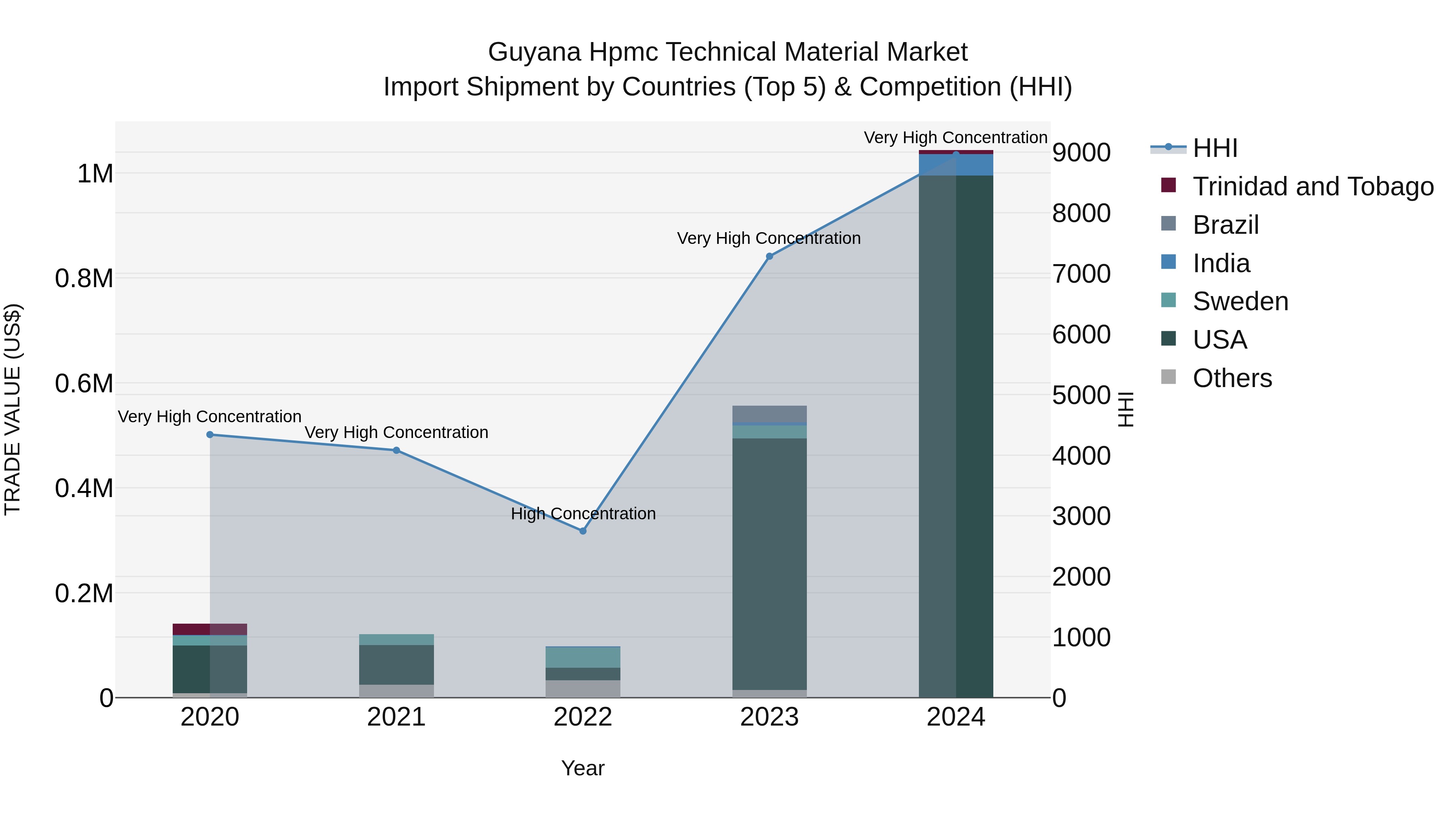Click the 6000 right axis tick label
1456x819 pixels.
[1081, 334]
